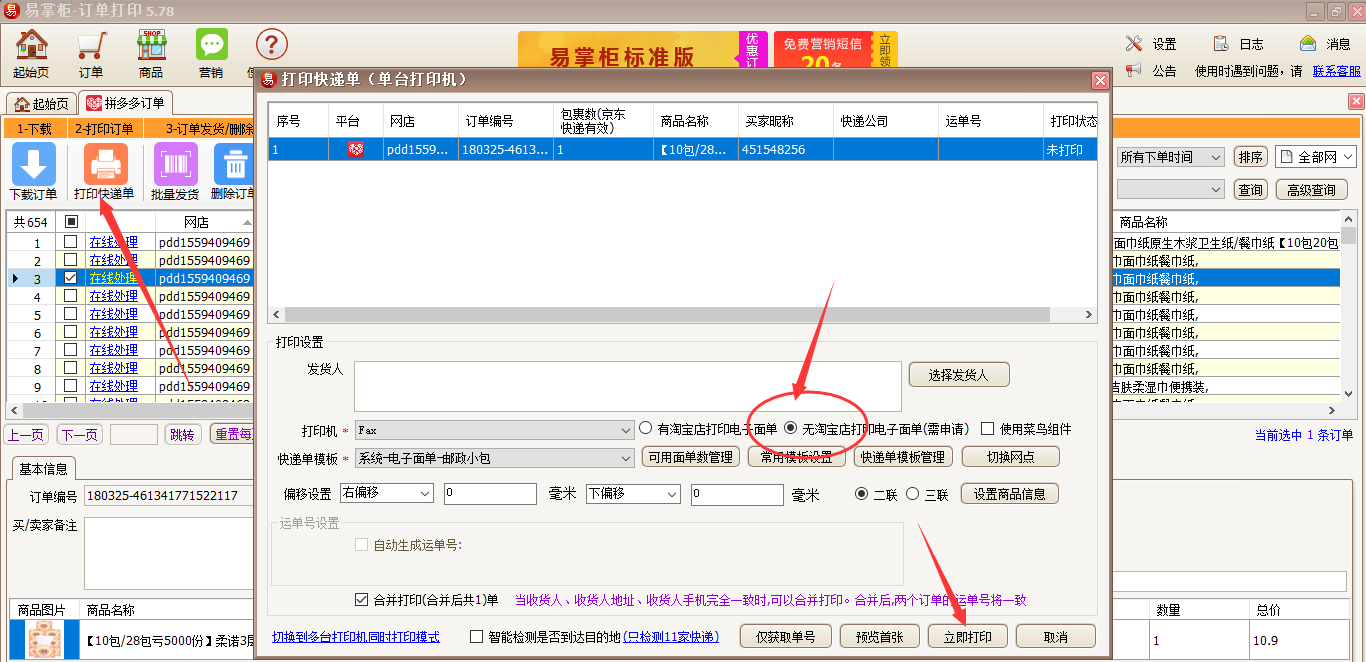
Task: Enable the 使用菜鸟组件 checkbox
Action: [x=988, y=429]
